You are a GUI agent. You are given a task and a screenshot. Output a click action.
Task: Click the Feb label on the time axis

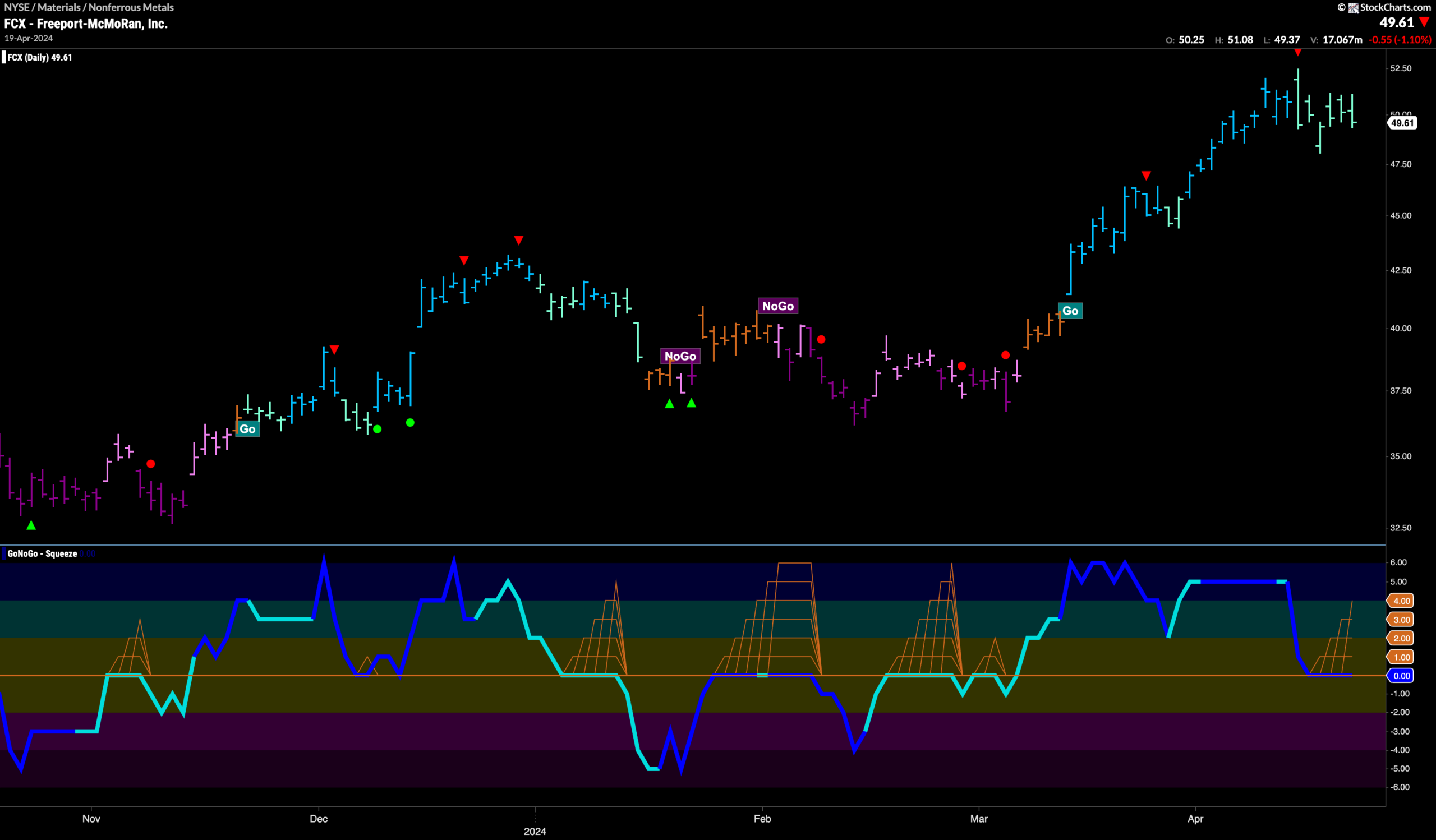coord(762,819)
